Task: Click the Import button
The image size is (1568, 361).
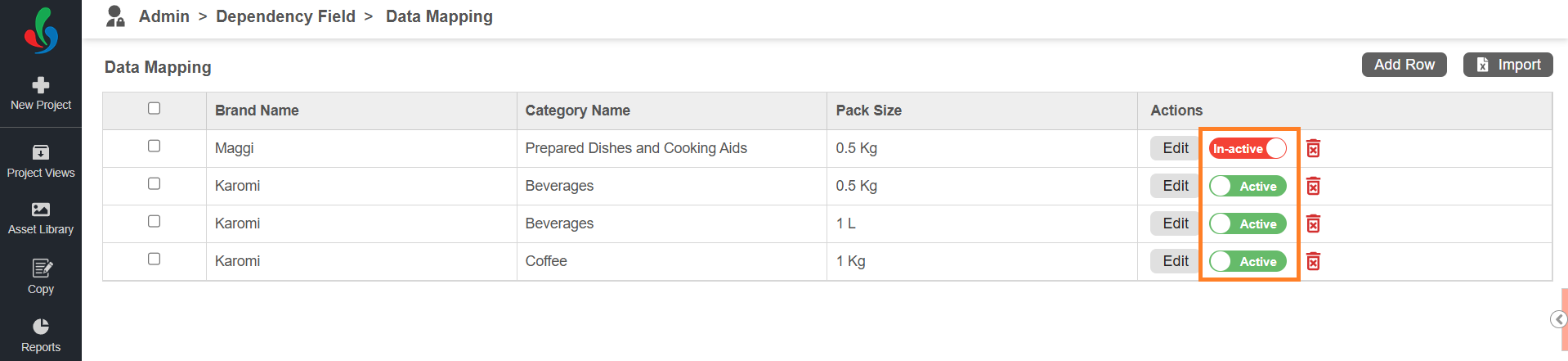Action: tap(1508, 65)
